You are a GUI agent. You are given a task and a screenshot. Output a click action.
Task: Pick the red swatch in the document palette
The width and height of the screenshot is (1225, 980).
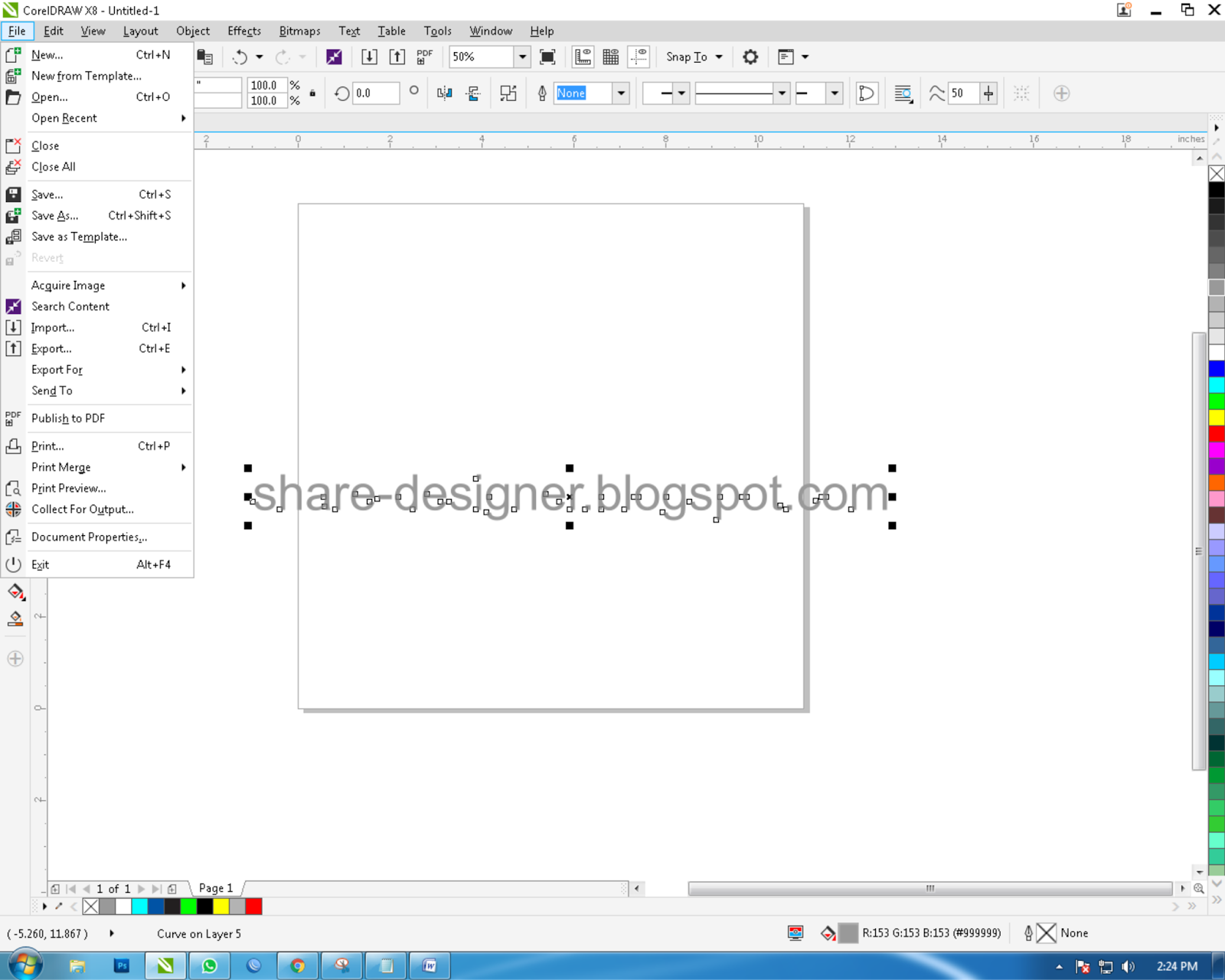(255, 906)
